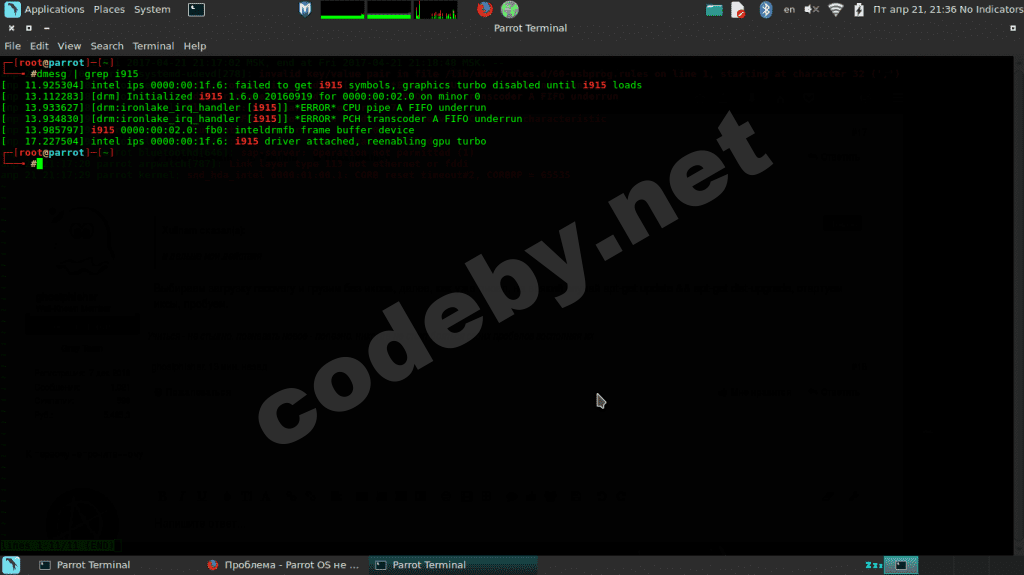This screenshot has width=1024, height=575.
Task: Click the document with red badge tray icon
Action: click(738, 9)
